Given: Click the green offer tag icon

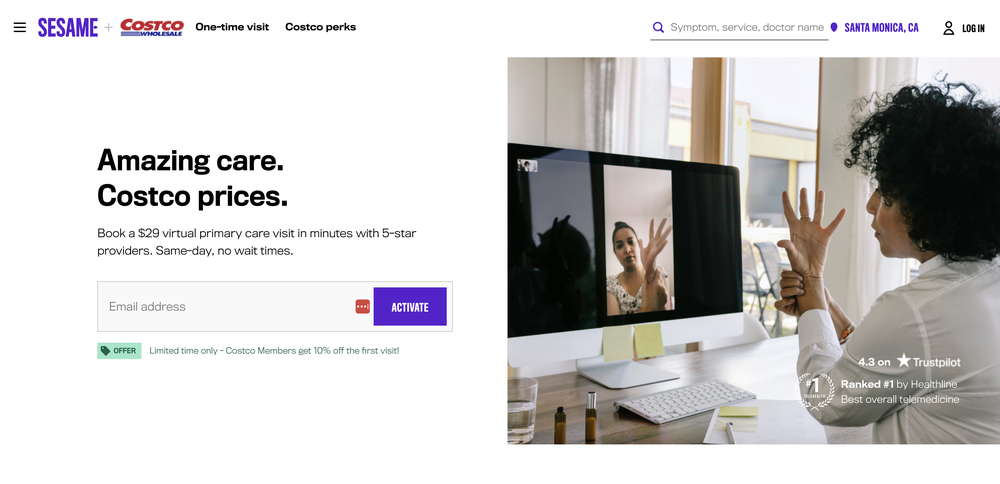Looking at the screenshot, I should [105, 351].
